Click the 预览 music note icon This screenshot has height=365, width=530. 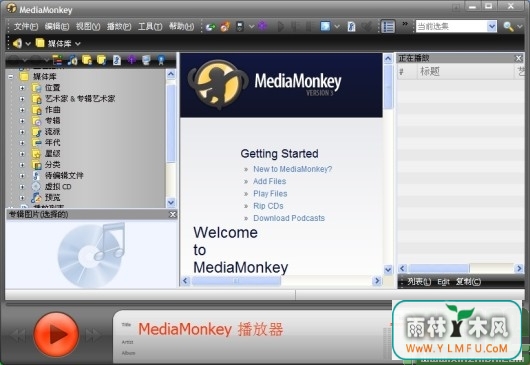pos(36,197)
